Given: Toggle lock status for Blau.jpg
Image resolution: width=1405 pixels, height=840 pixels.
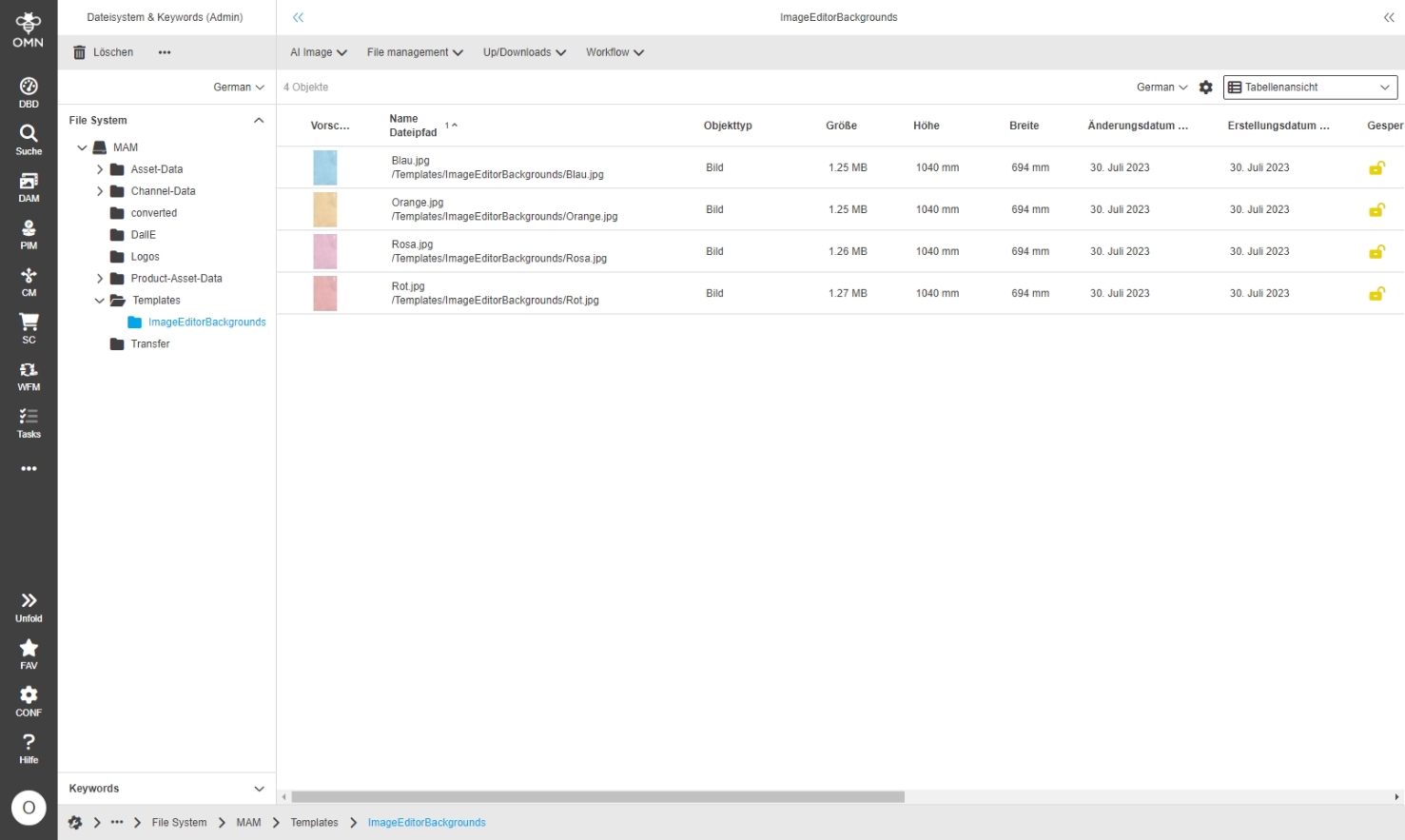Looking at the screenshot, I should (x=1376, y=168).
